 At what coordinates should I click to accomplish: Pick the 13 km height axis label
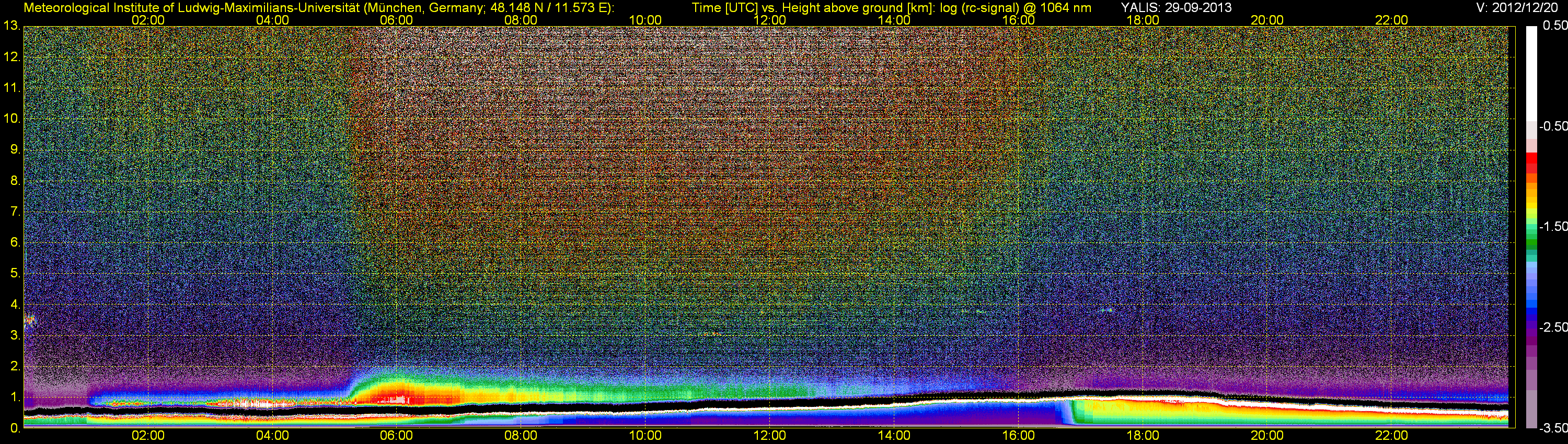click(x=11, y=26)
